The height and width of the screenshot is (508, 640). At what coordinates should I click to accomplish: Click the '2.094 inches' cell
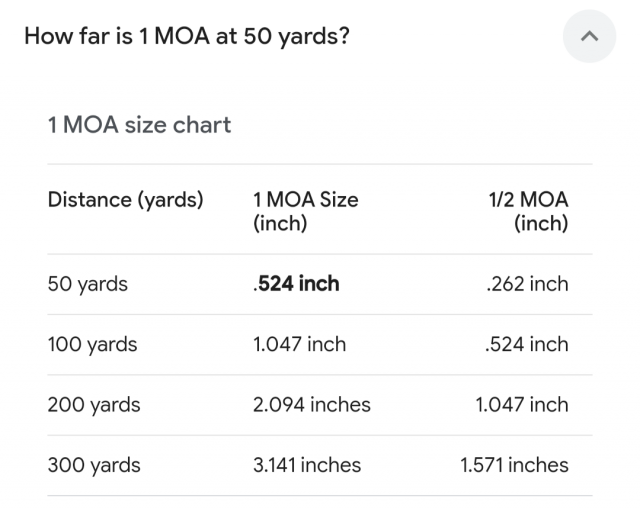(x=312, y=405)
